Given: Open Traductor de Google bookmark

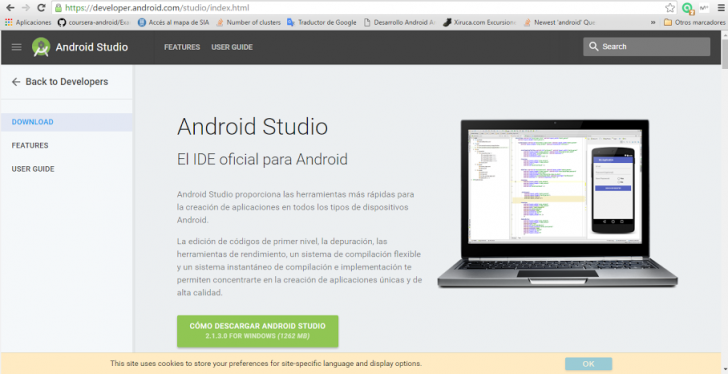Looking at the screenshot, I should coord(322,22).
